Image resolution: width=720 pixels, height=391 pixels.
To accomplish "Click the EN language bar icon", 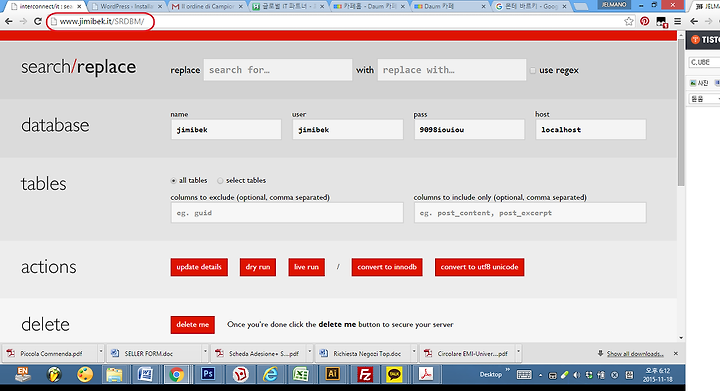I will [22, 374].
